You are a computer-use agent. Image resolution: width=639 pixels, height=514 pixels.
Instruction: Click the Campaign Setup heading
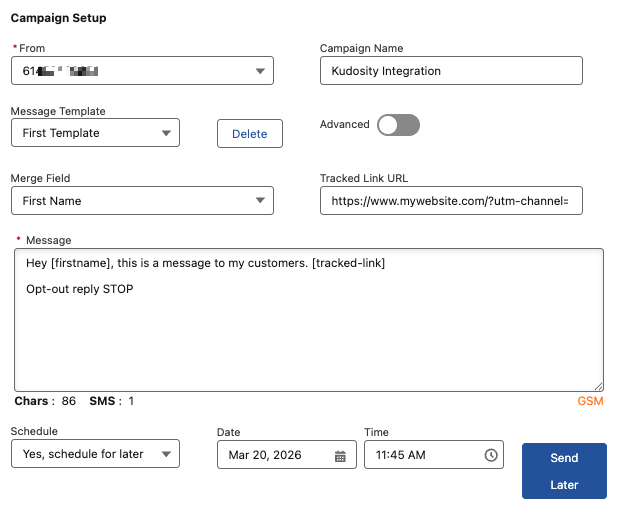[x=58, y=18]
